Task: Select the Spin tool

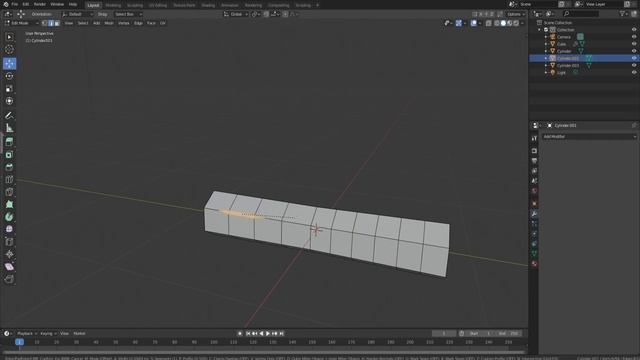Action: point(9,217)
